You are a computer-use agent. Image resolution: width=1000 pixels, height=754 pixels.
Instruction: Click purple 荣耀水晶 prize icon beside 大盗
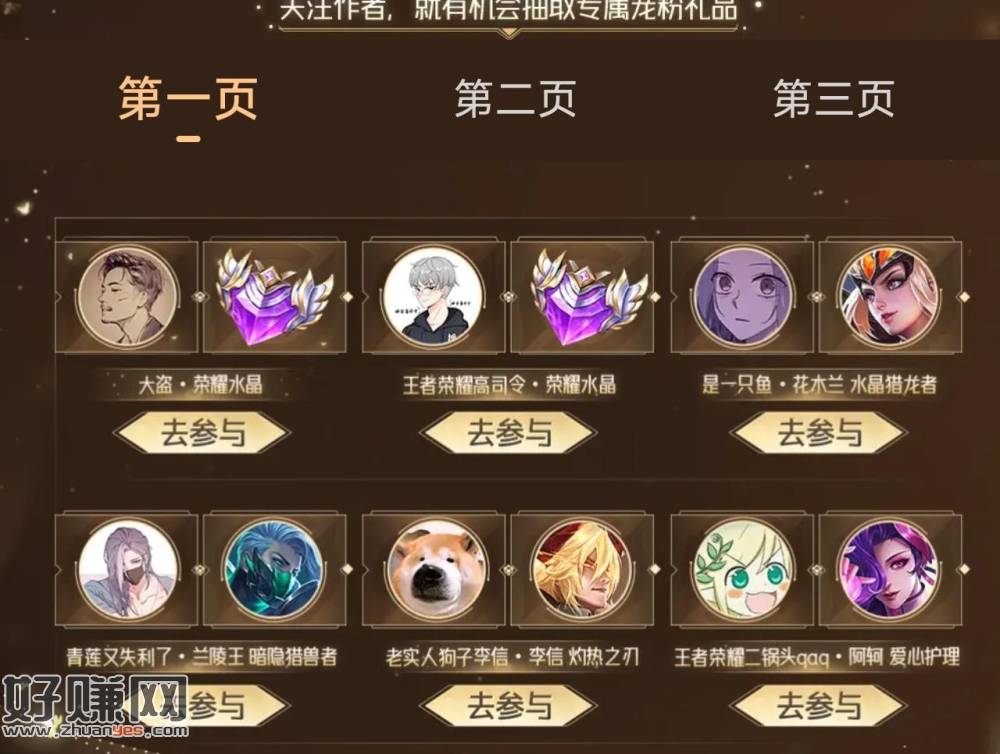275,297
